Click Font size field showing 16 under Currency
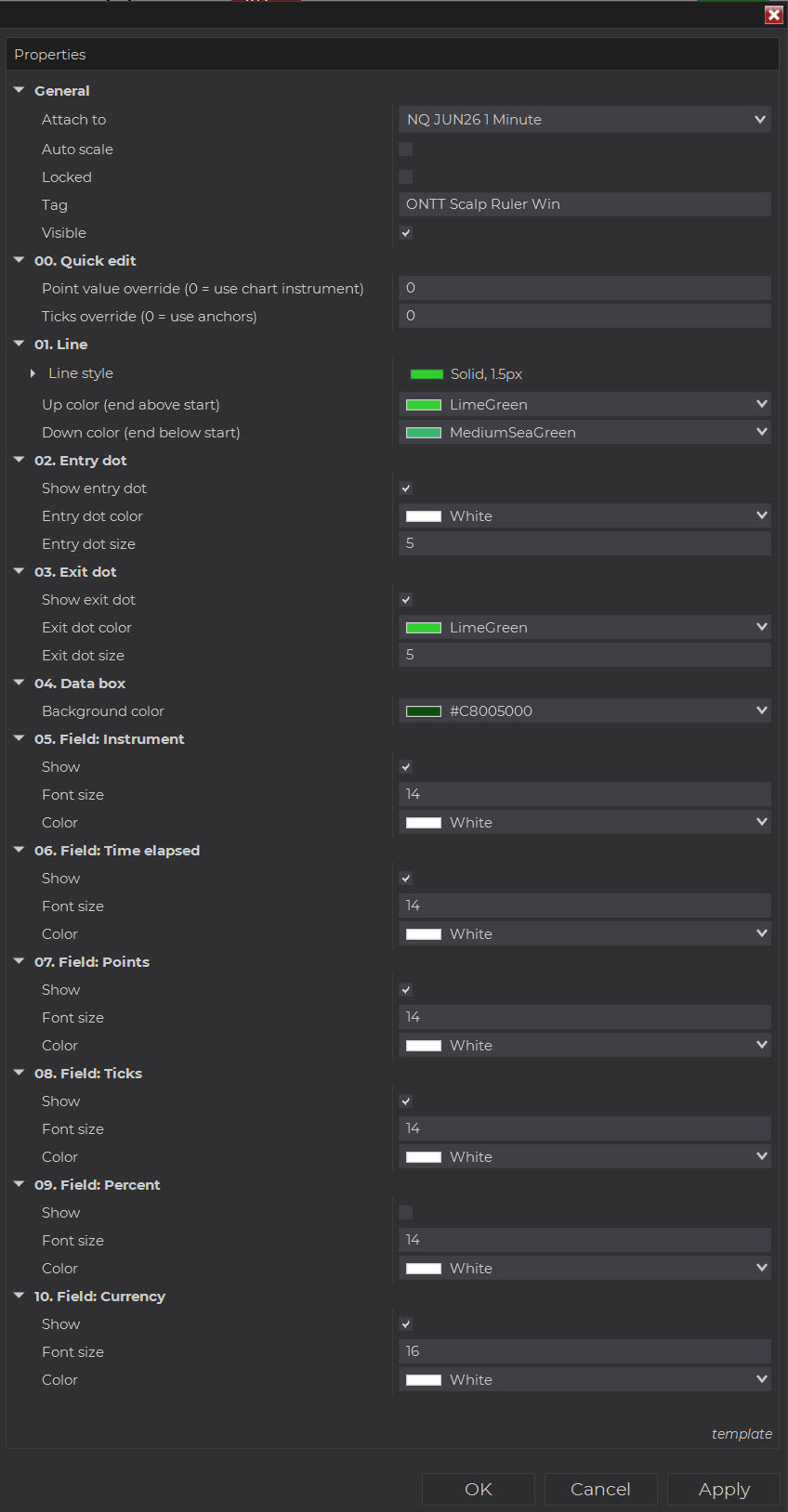Image resolution: width=788 pixels, height=1512 pixels. [x=584, y=1351]
